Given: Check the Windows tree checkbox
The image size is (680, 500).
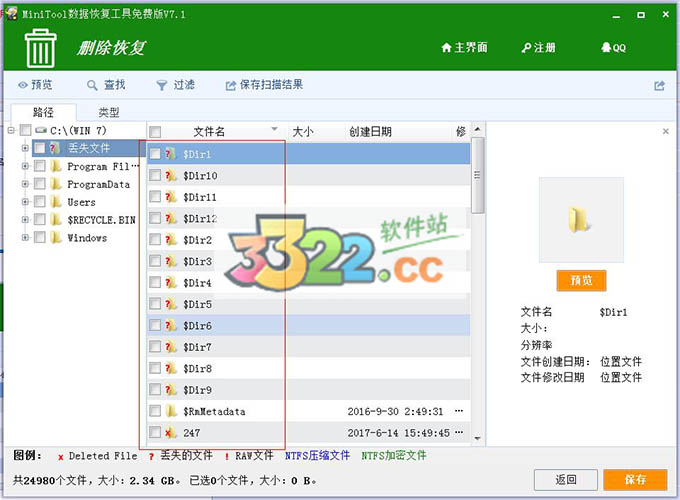Looking at the screenshot, I should (39, 238).
